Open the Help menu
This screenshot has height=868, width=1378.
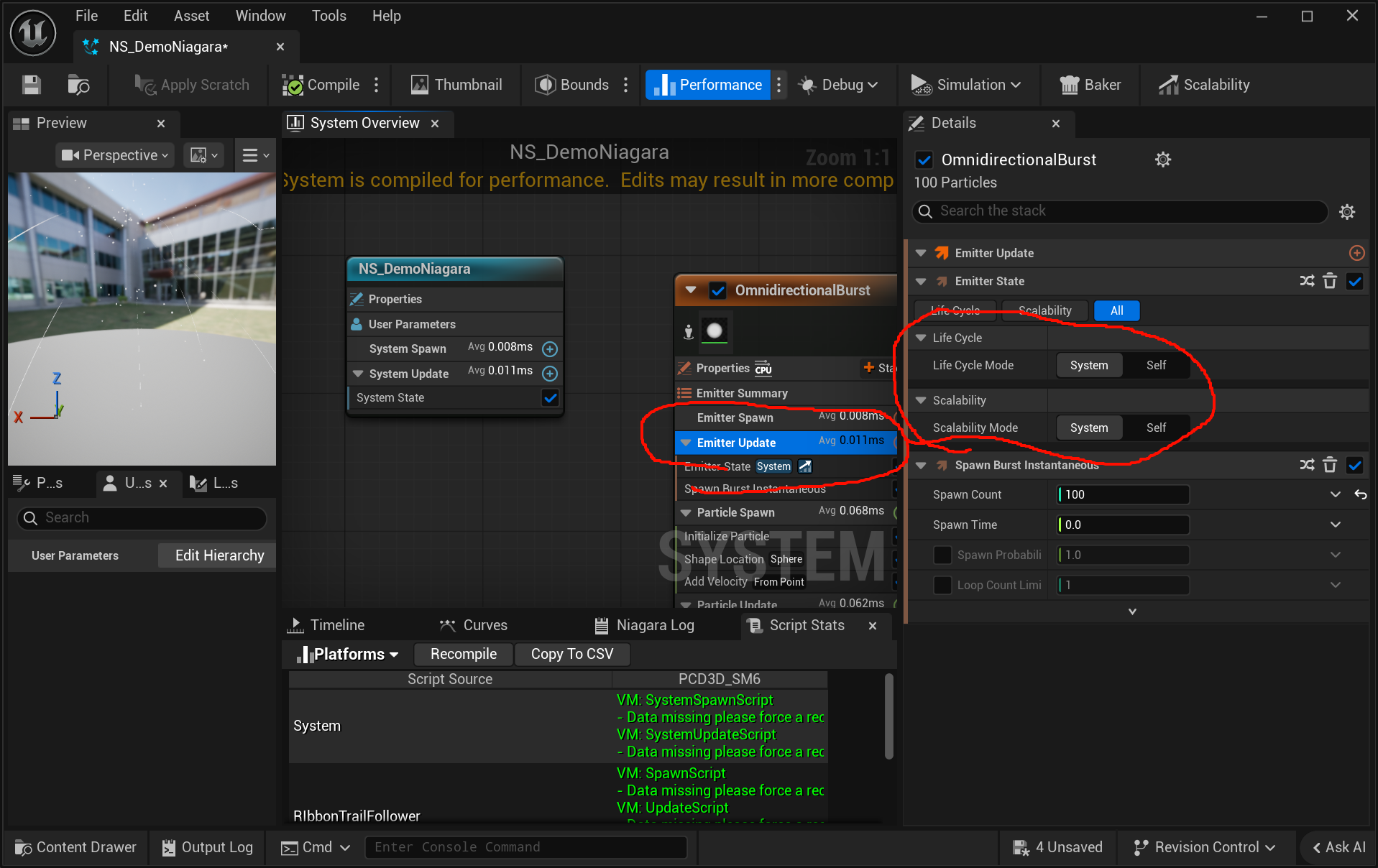click(x=386, y=16)
